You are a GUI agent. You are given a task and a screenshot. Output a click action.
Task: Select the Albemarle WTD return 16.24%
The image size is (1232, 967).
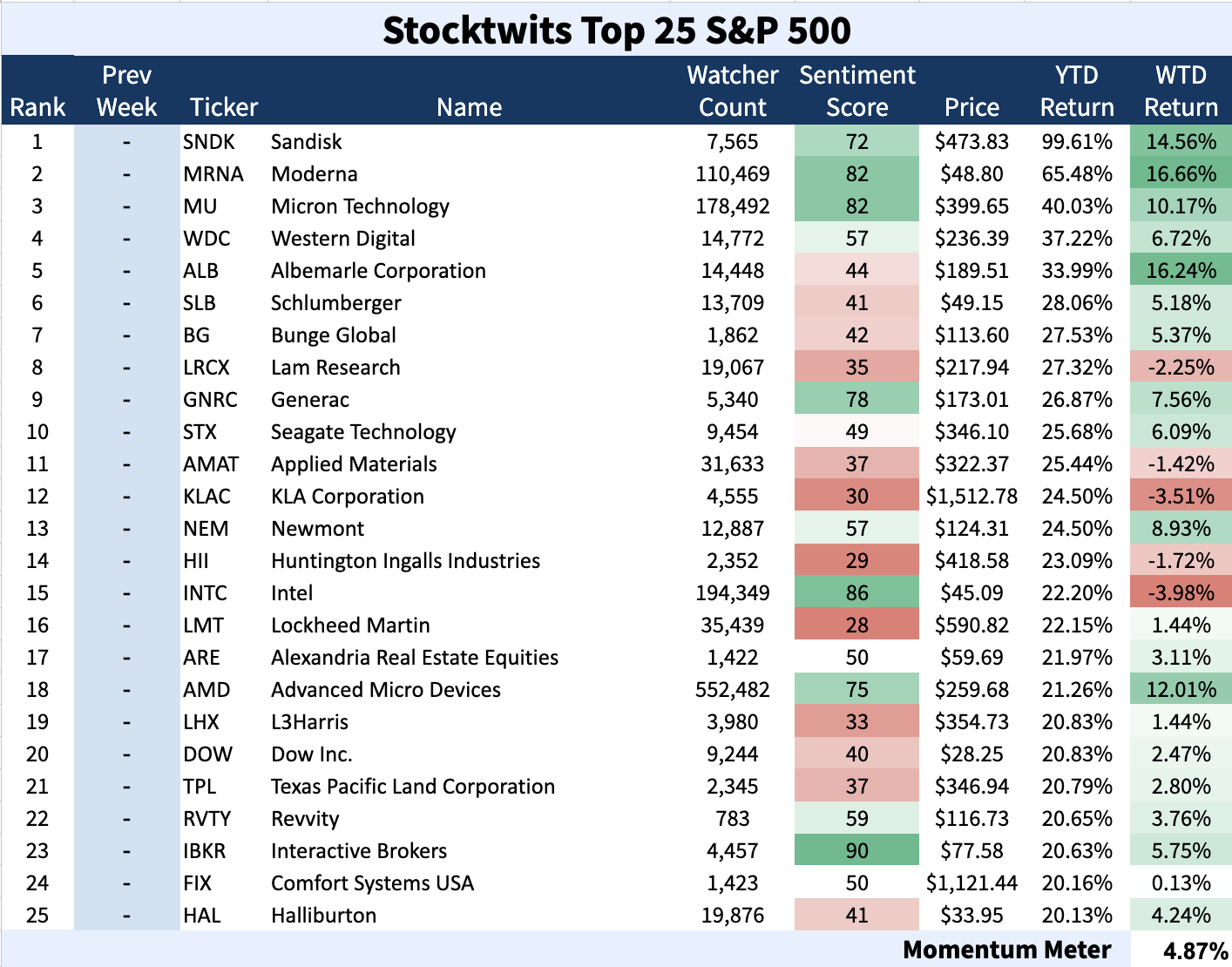click(1181, 271)
